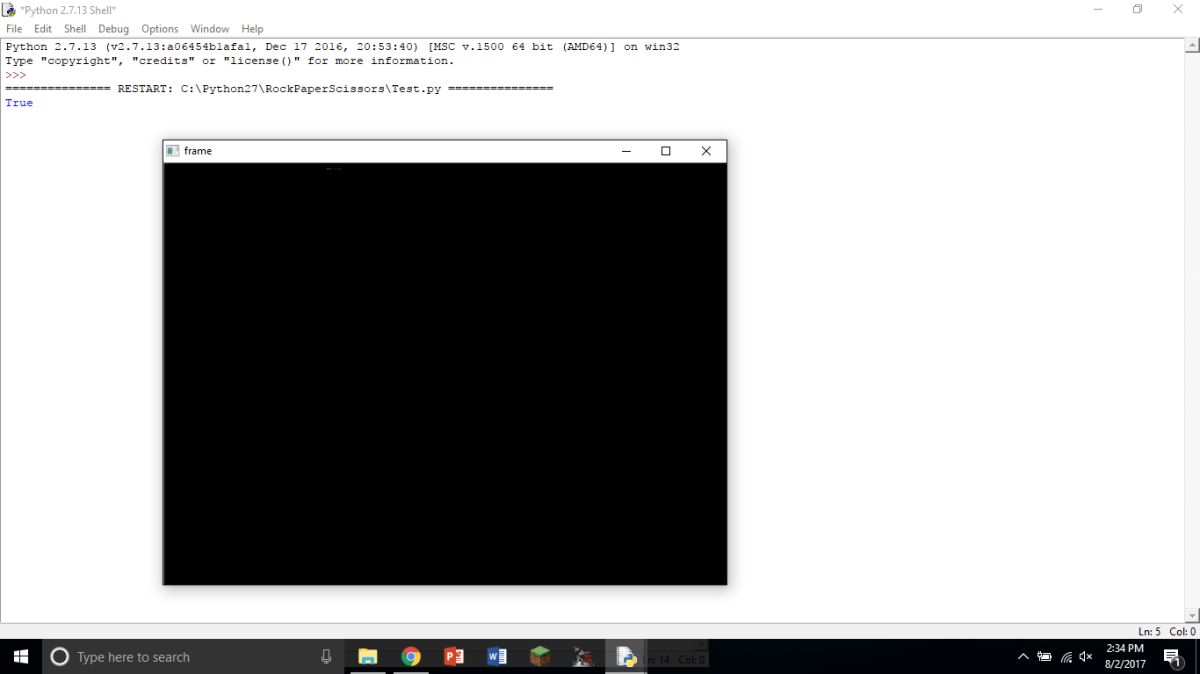The width and height of the screenshot is (1200, 674).
Task: Show hidden system tray icons
Action: pyautogui.click(x=1023, y=657)
